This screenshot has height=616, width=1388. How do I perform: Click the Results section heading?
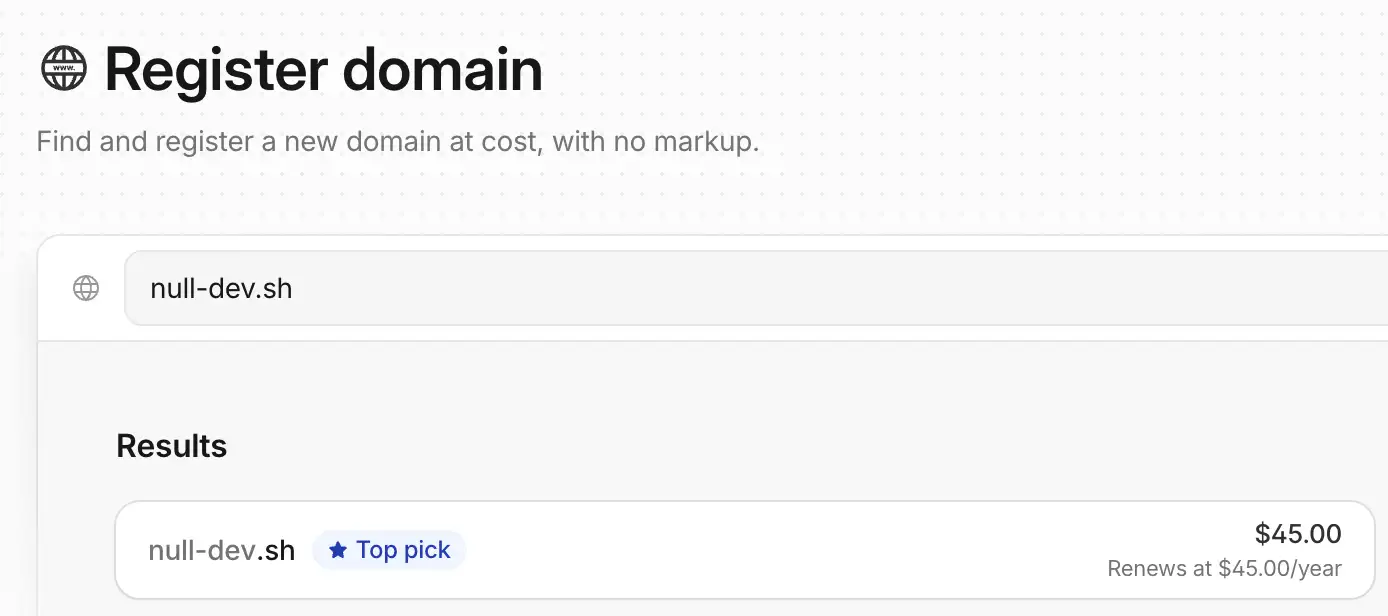(172, 446)
